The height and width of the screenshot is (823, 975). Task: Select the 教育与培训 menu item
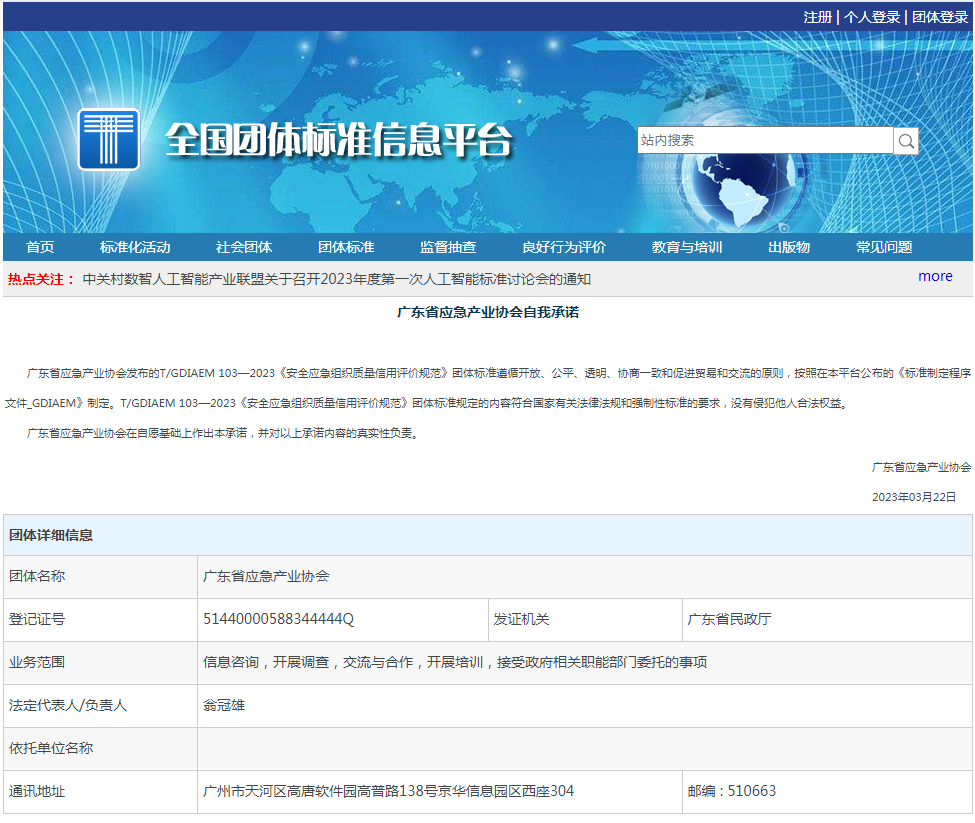(687, 247)
